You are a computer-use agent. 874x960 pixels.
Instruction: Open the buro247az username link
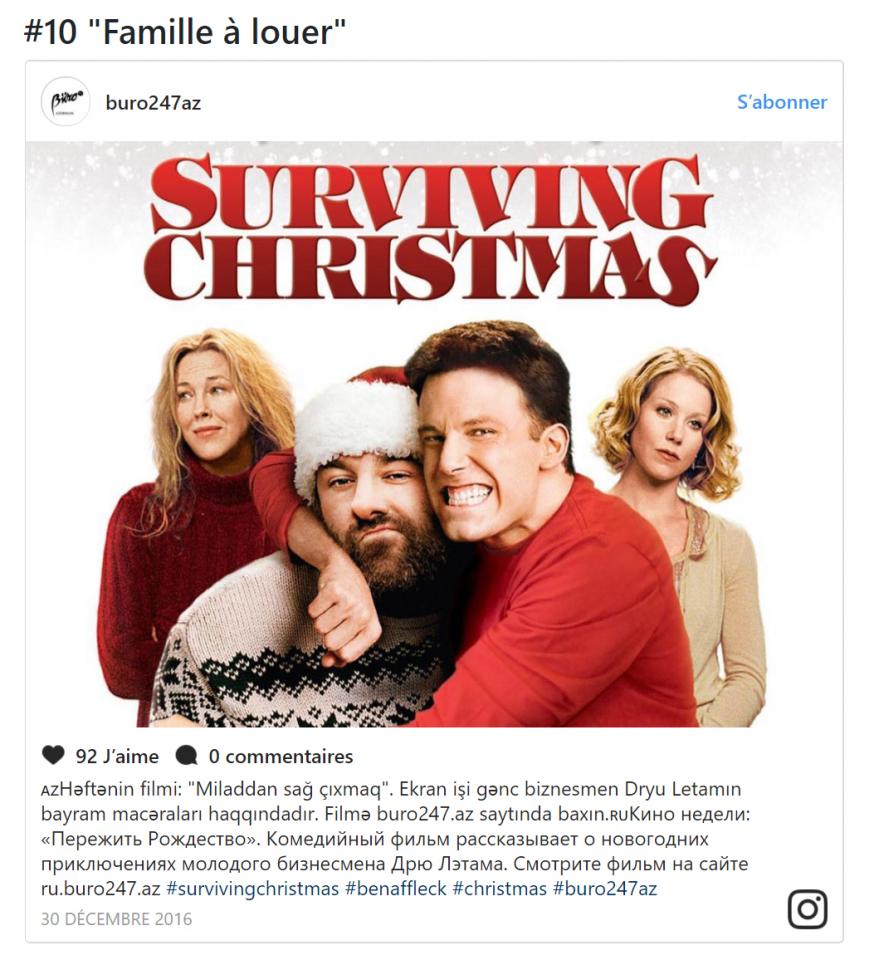click(153, 103)
